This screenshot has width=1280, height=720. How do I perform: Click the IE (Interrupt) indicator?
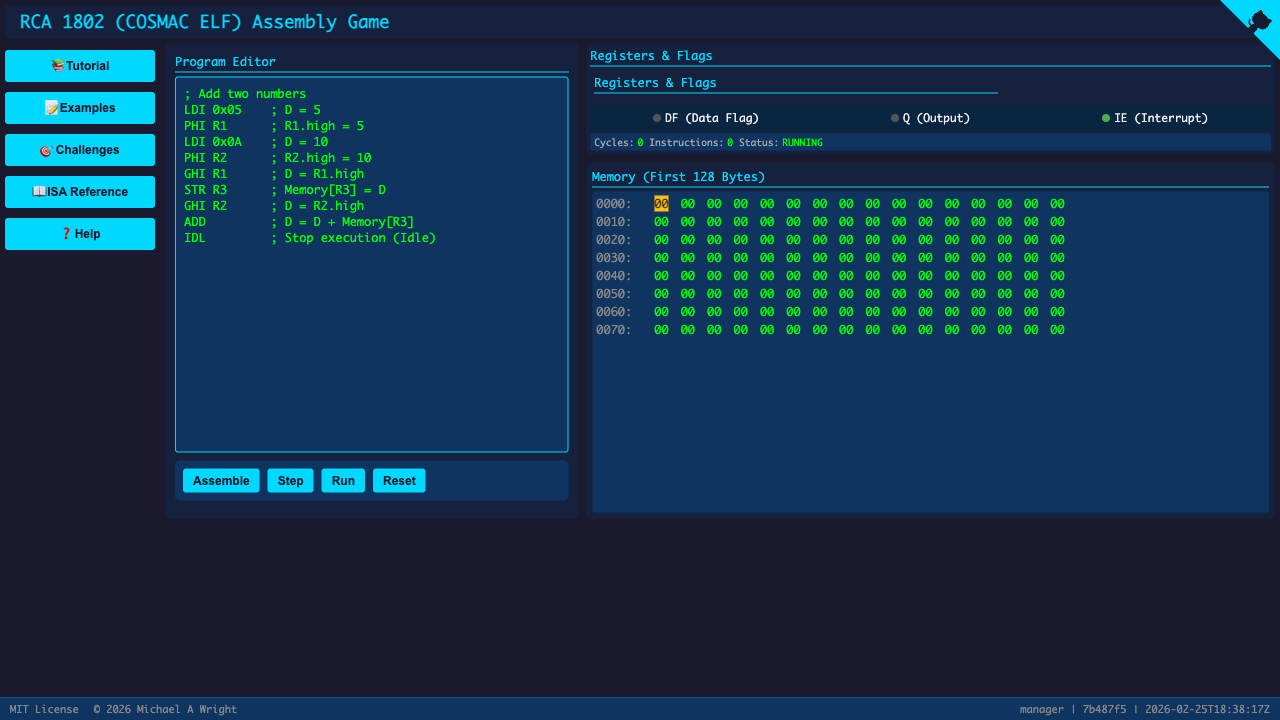1155,118
